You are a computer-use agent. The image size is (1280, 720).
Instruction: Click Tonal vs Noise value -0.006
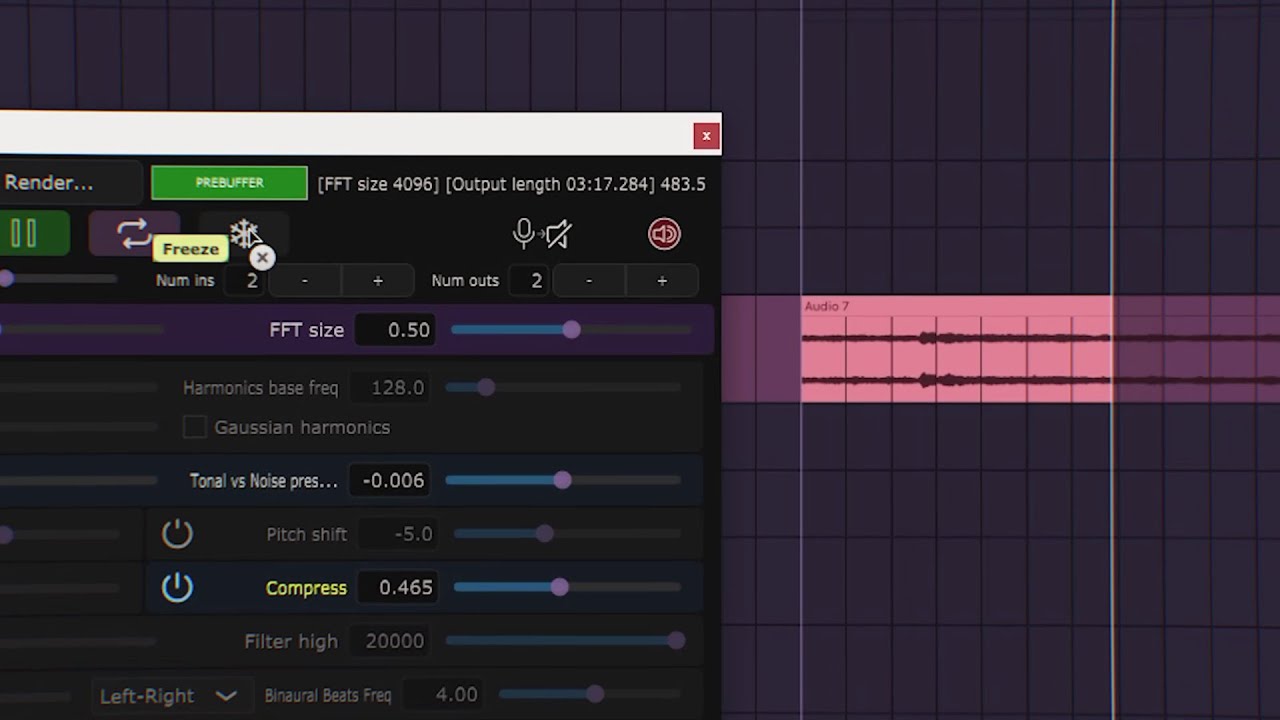click(392, 481)
